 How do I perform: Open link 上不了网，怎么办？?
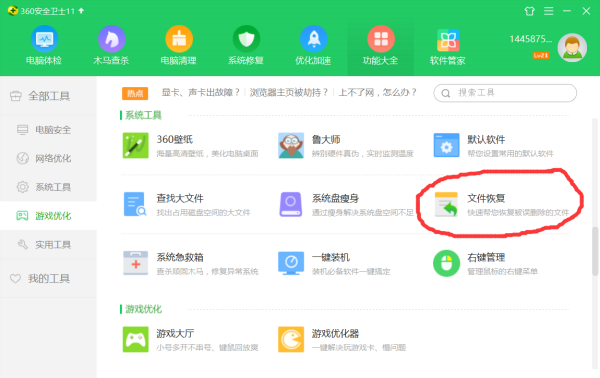tap(378, 93)
